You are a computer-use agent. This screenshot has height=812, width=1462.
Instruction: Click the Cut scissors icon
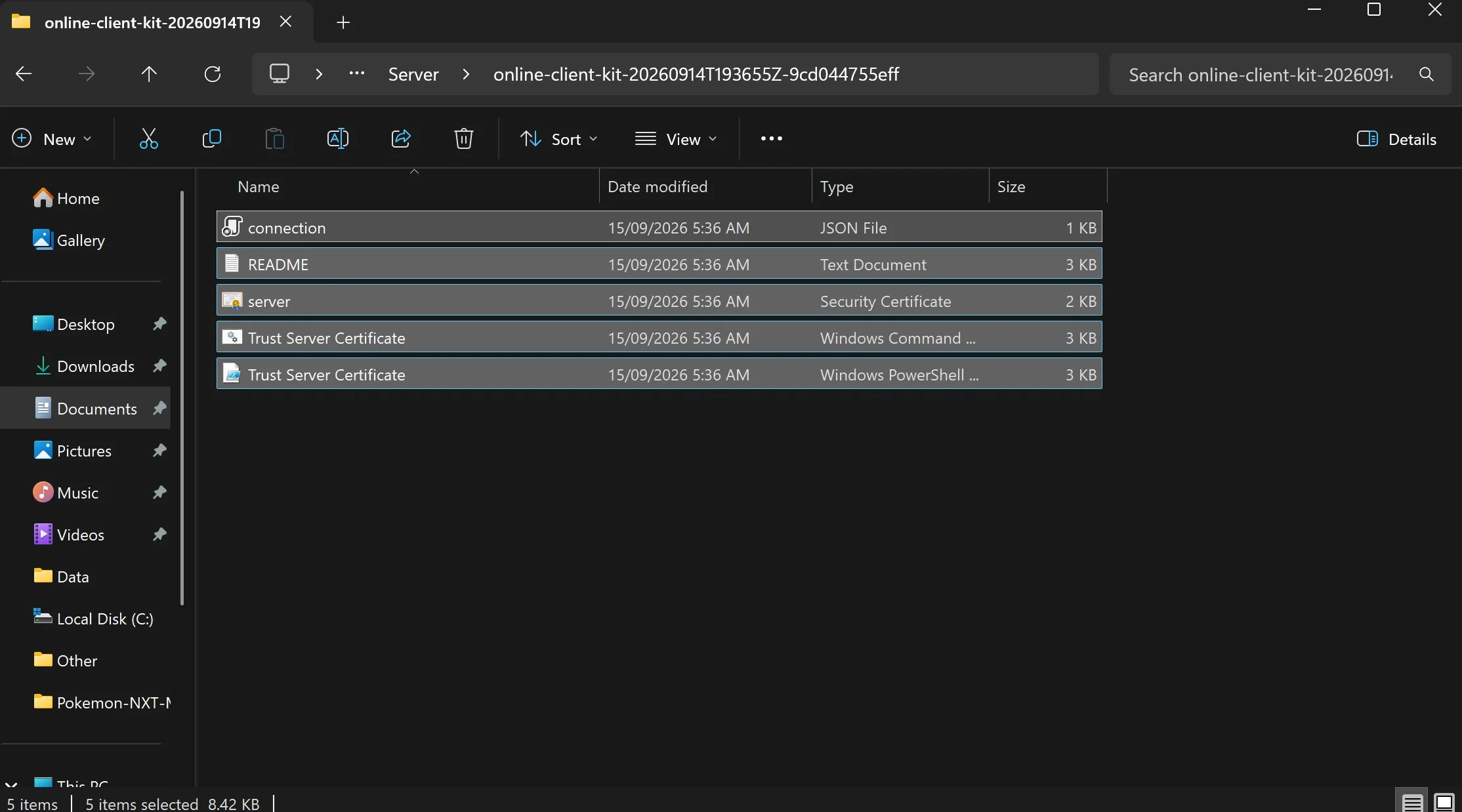[149, 138]
